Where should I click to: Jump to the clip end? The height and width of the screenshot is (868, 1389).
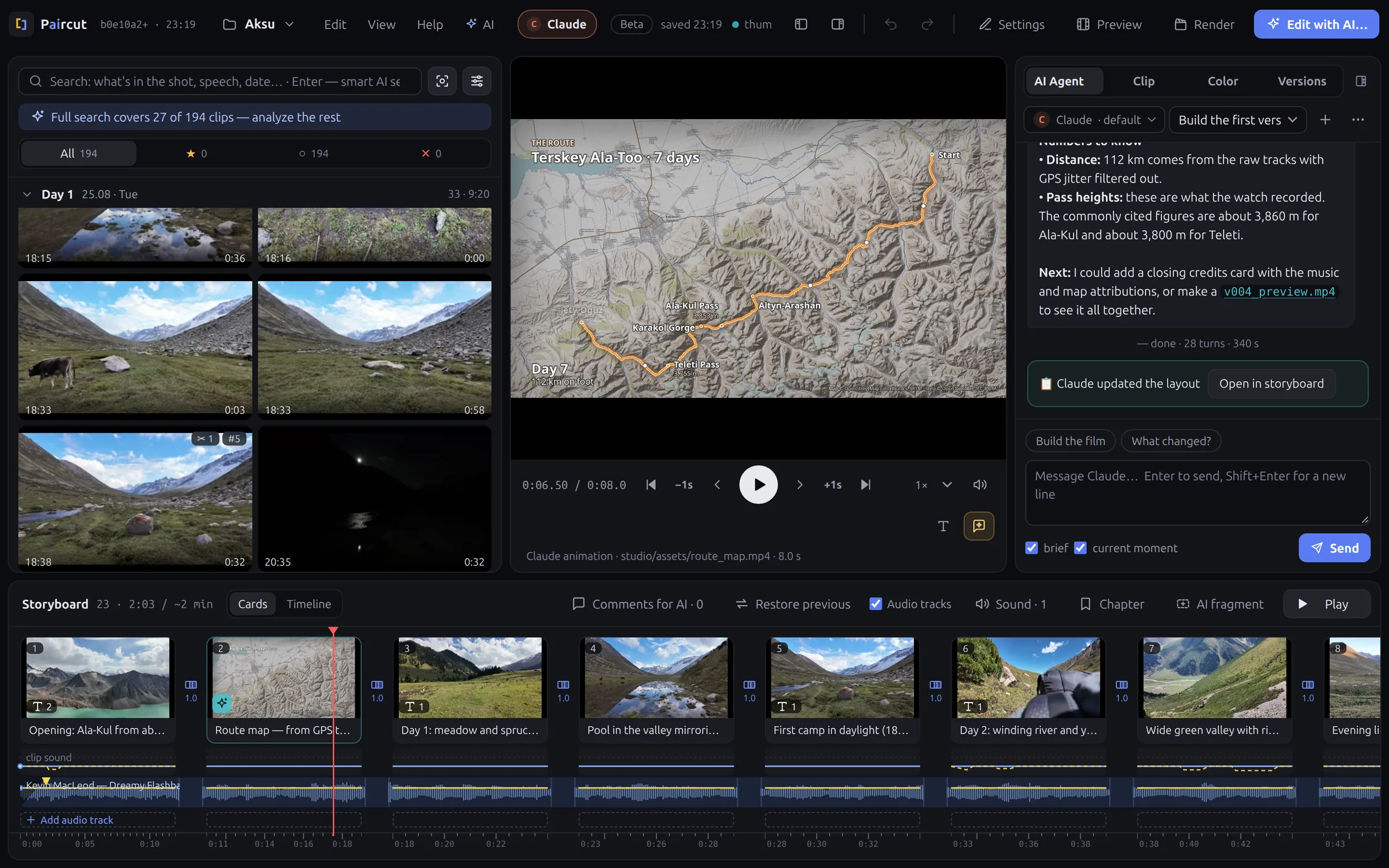click(x=866, y=485)
